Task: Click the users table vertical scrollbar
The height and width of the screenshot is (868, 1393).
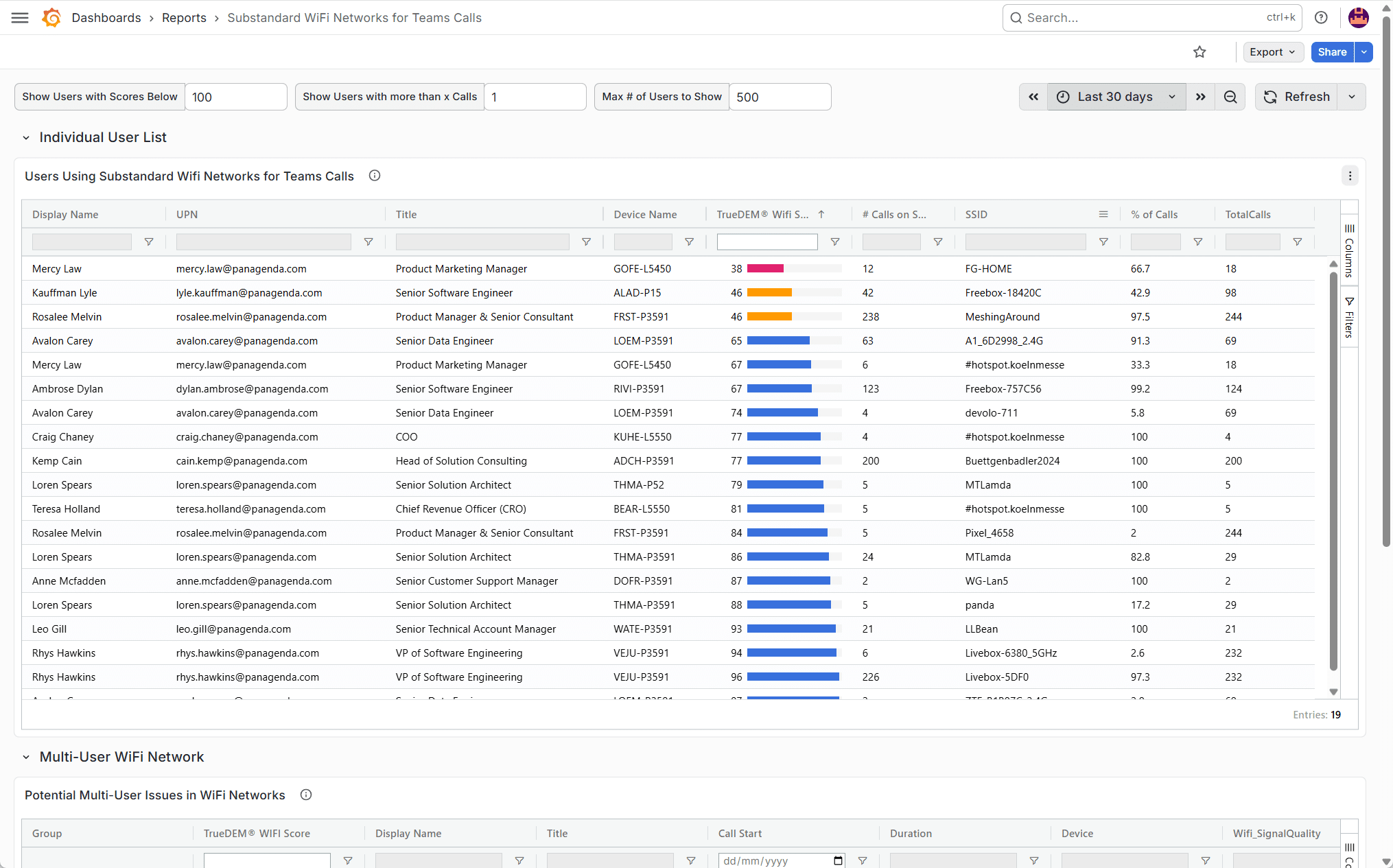Action: pos(1333,471)
